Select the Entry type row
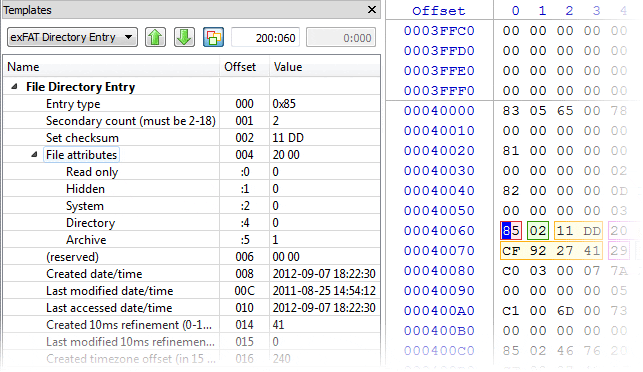643x372 pixels. pyautogui.click(x=192, y=104)
